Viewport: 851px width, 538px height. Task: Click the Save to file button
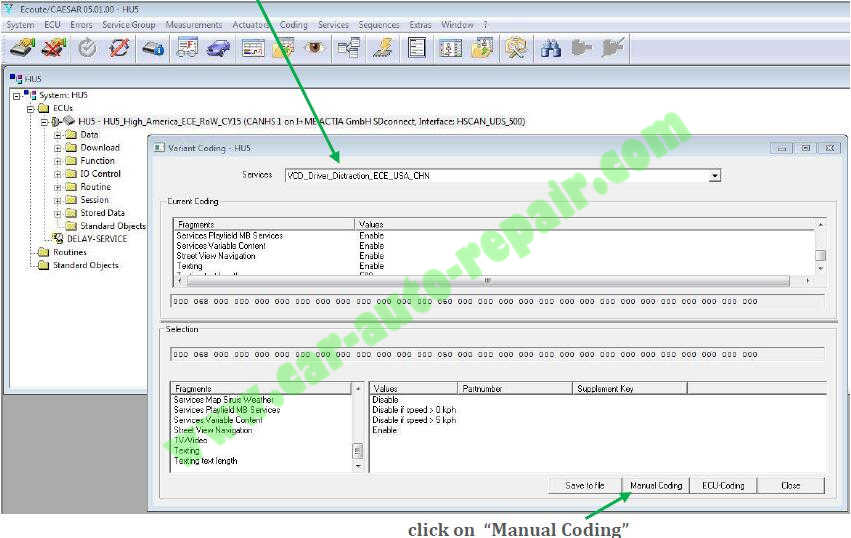click(585, 485)
